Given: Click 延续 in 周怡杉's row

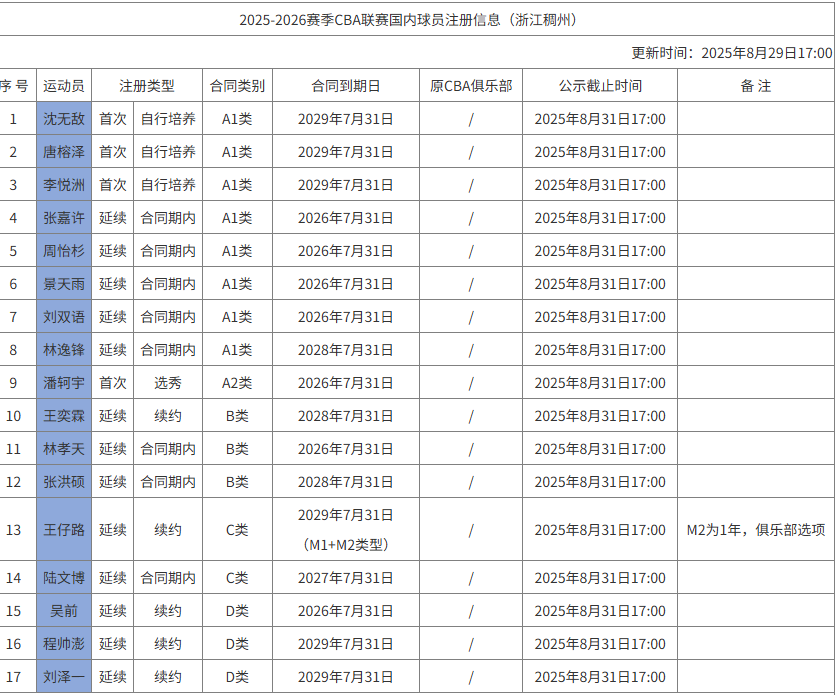Looking at the screenshot, I should click(113, 251).
